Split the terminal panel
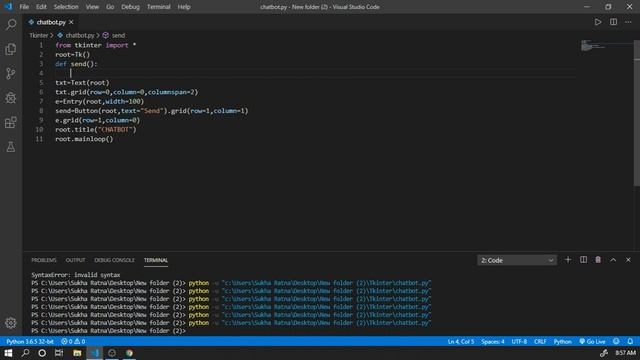Viewport: 640px width, 360px height. click(583, 260)
